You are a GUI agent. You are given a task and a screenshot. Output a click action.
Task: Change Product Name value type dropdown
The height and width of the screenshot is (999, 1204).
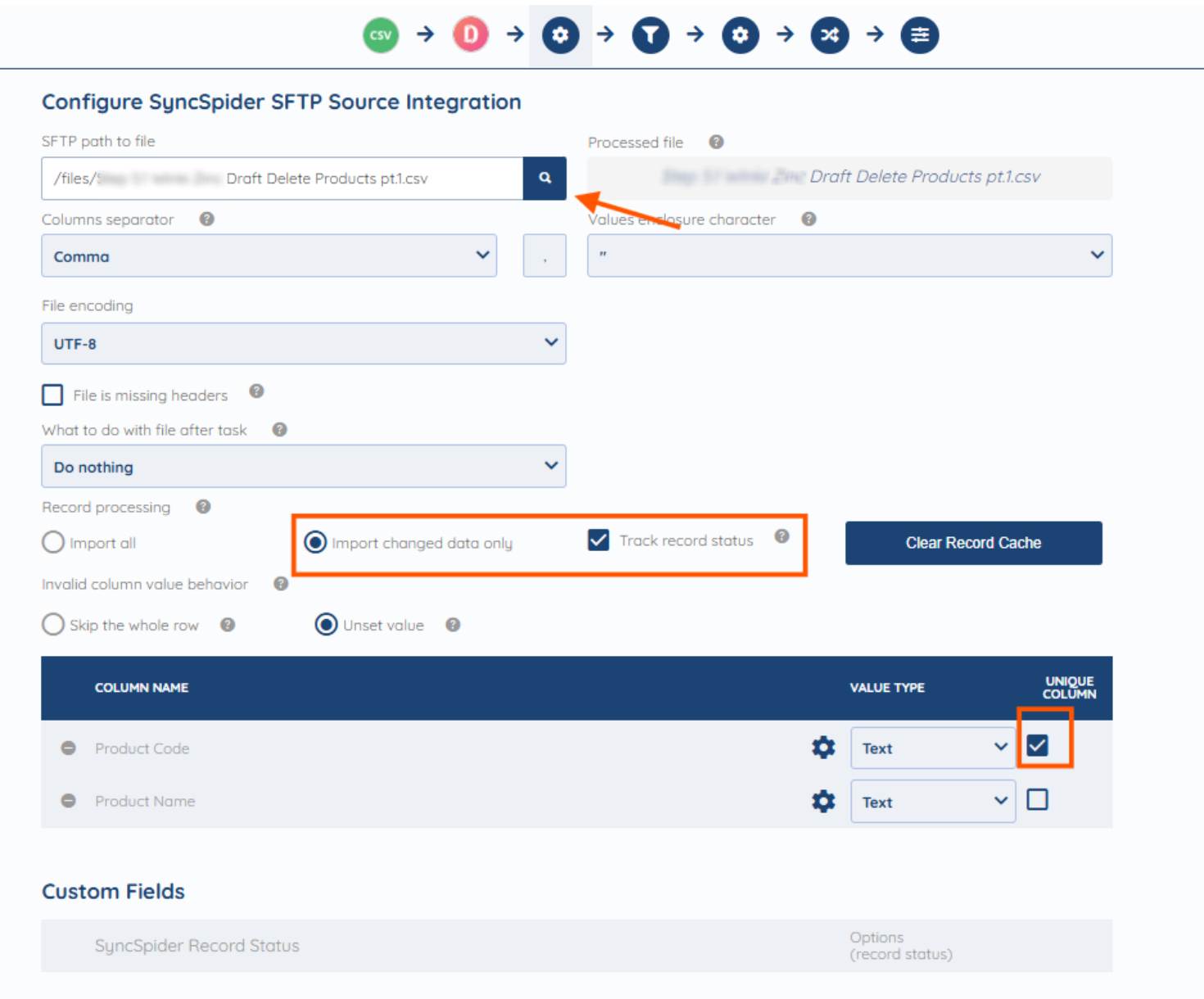click(x=933, y=802)
